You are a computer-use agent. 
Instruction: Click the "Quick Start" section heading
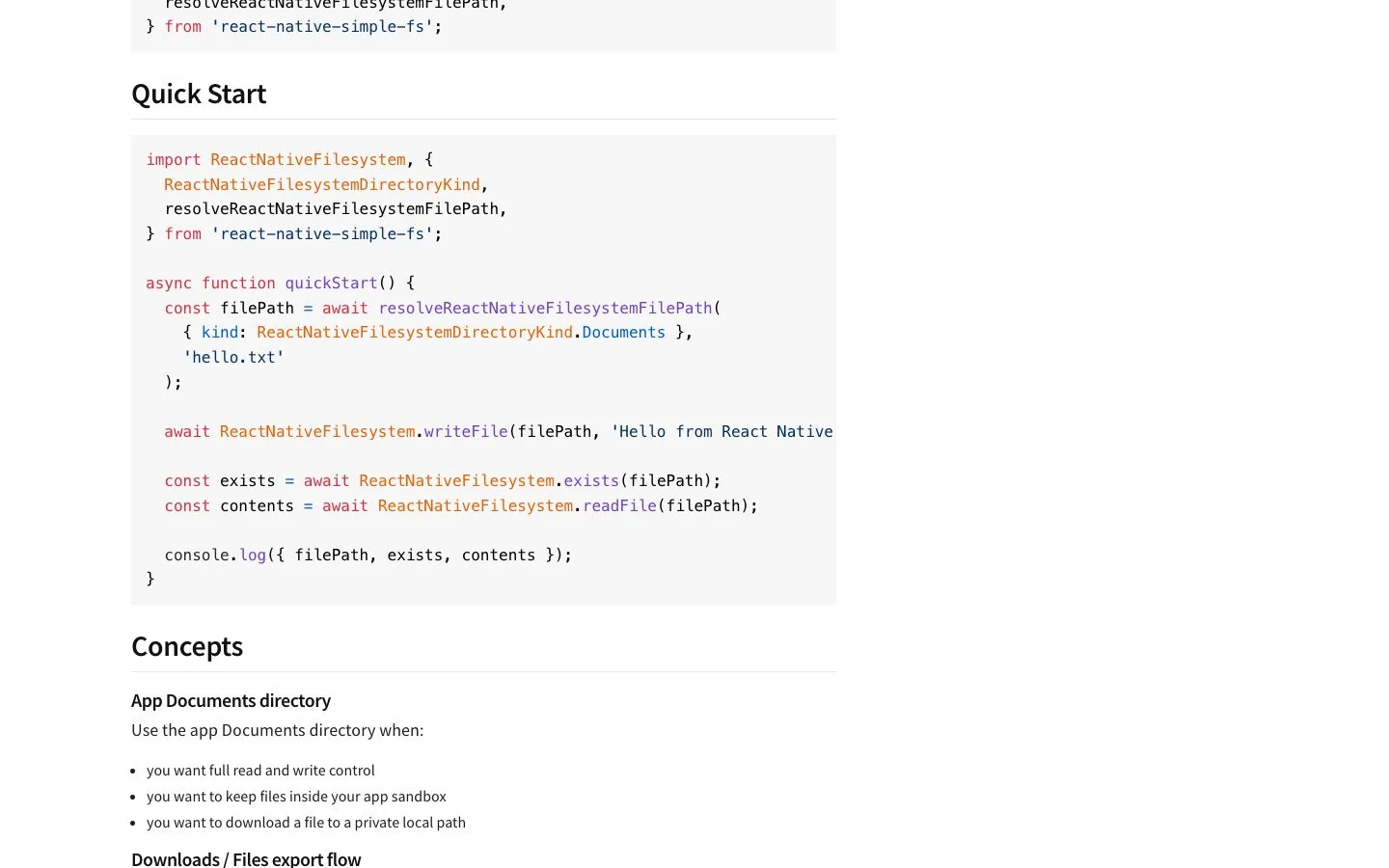tap(199, 94)
